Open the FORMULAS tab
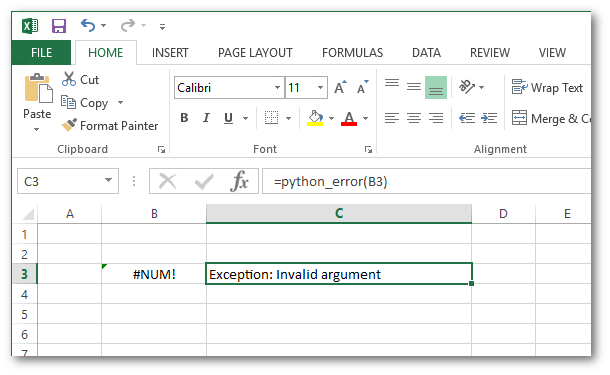 coord(352,53)
